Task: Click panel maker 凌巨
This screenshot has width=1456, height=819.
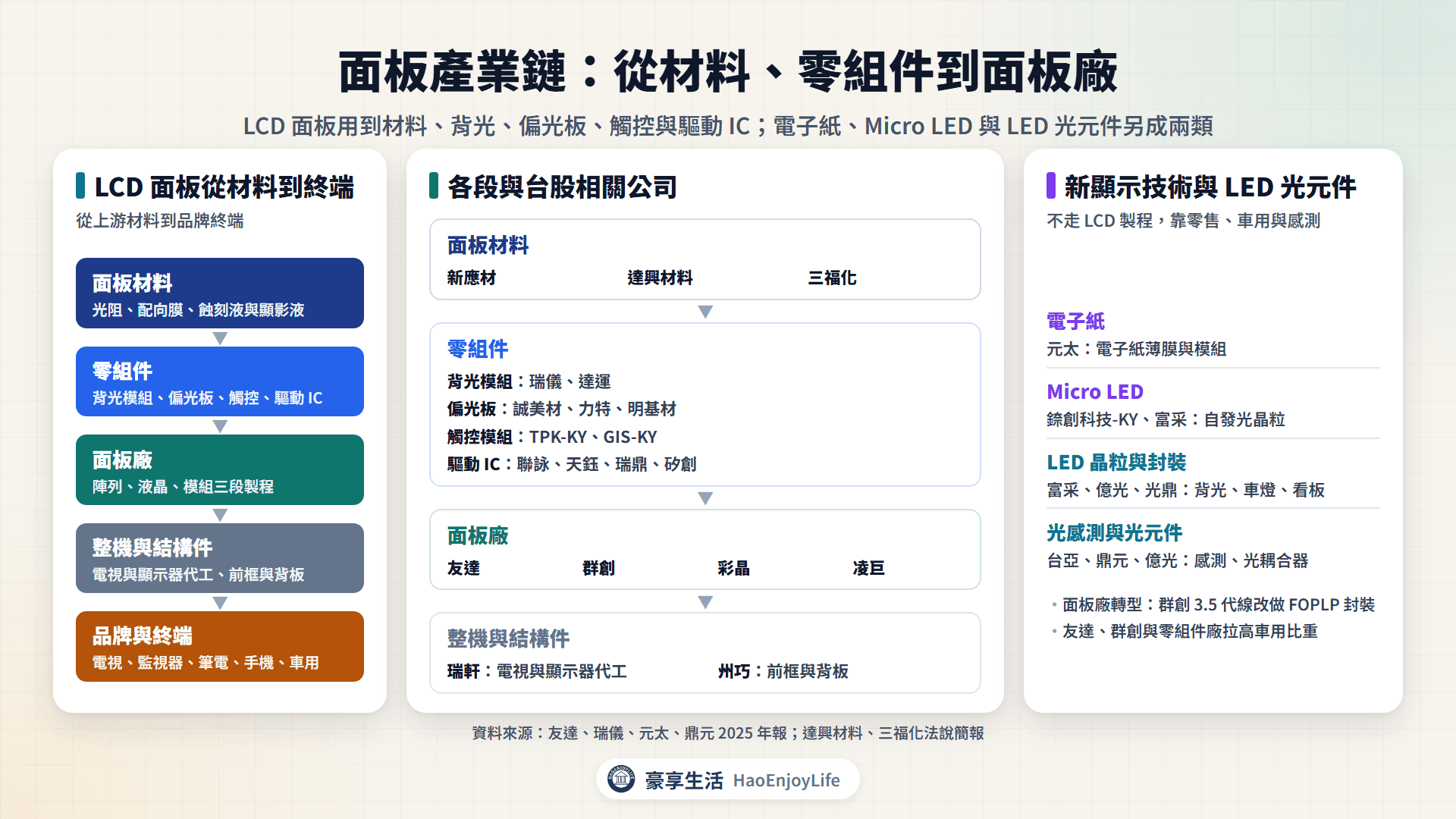Action: click(x=868, y=568)
